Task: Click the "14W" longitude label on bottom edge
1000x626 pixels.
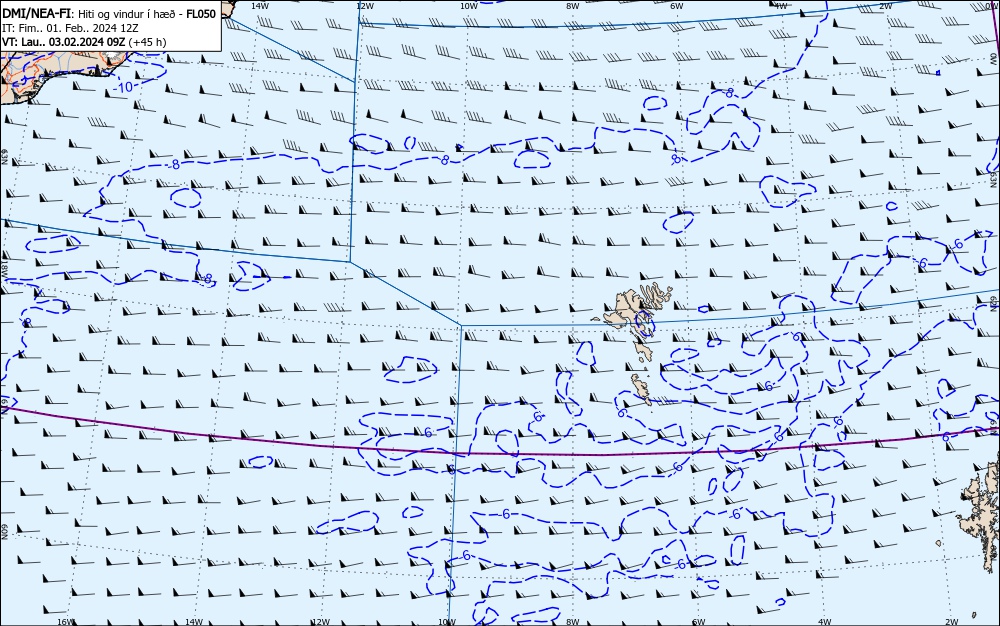Action: [x=194, y=622]
